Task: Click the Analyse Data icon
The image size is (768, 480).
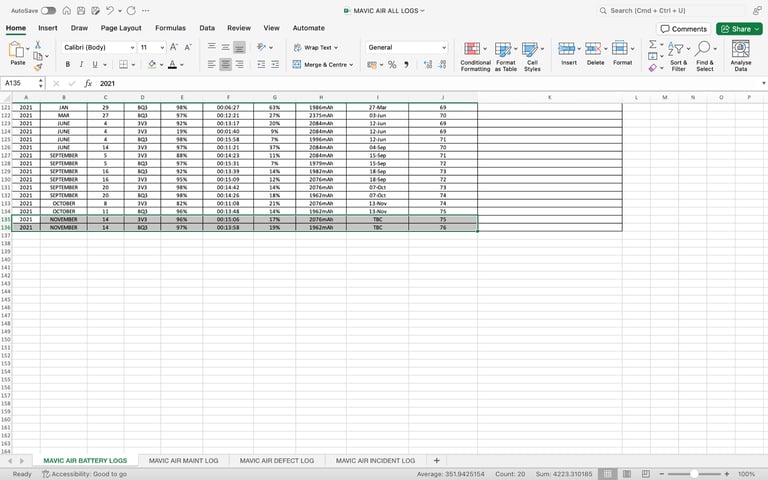Action: pos(741,49)
